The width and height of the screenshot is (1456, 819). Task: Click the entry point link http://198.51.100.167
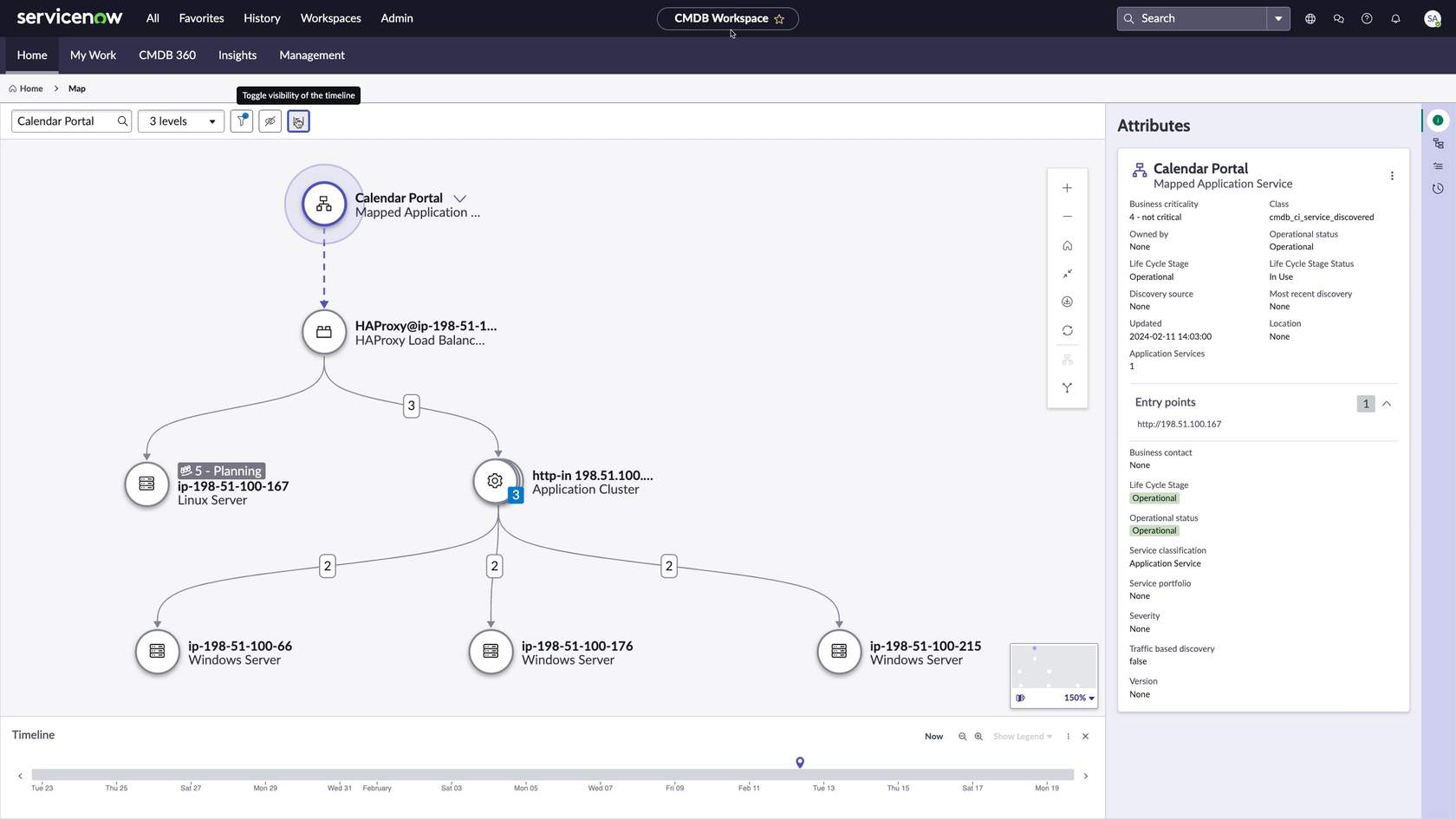1179,424
